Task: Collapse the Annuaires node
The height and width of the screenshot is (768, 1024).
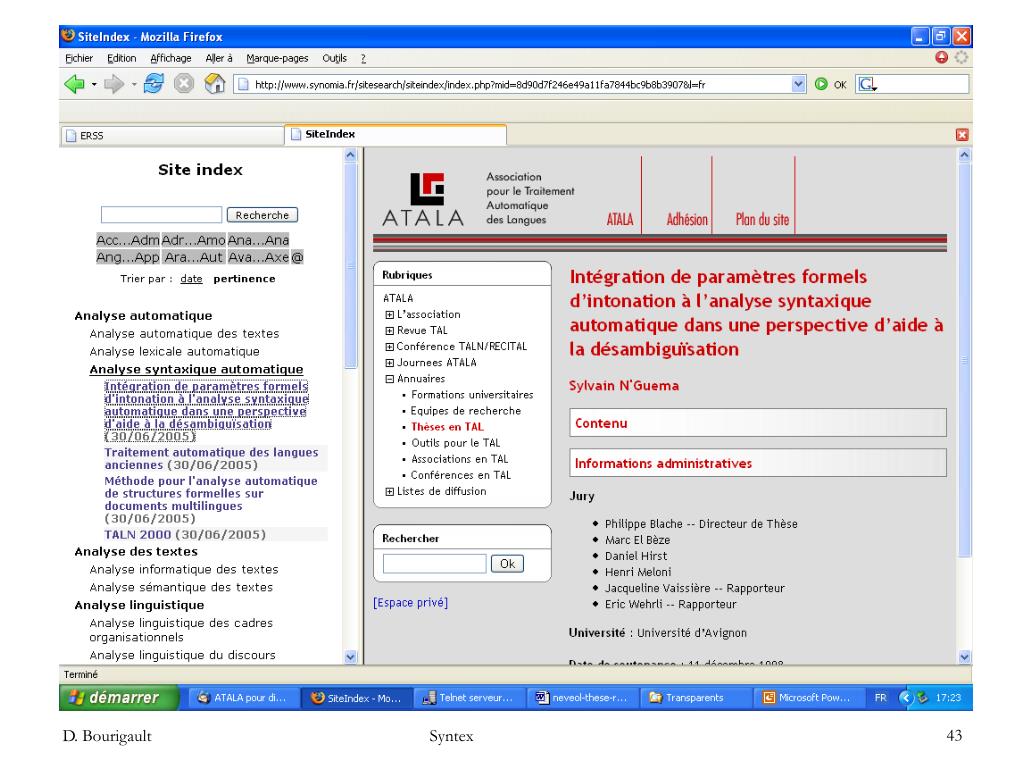Action: tap(390, 379)
